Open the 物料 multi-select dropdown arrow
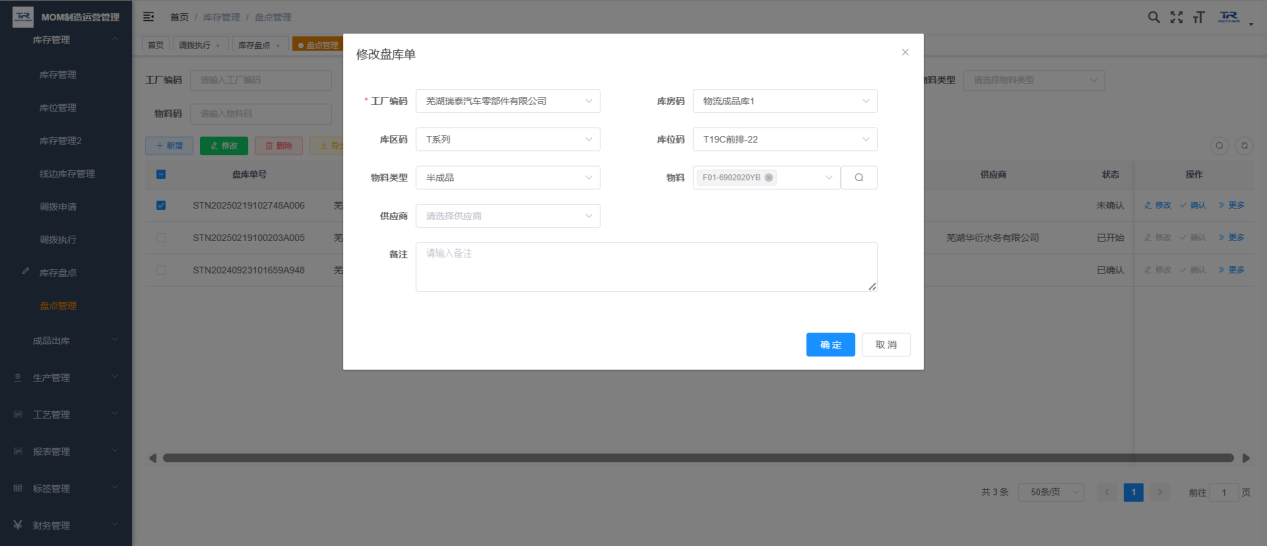1267x546 pixels. coord(829,178)
